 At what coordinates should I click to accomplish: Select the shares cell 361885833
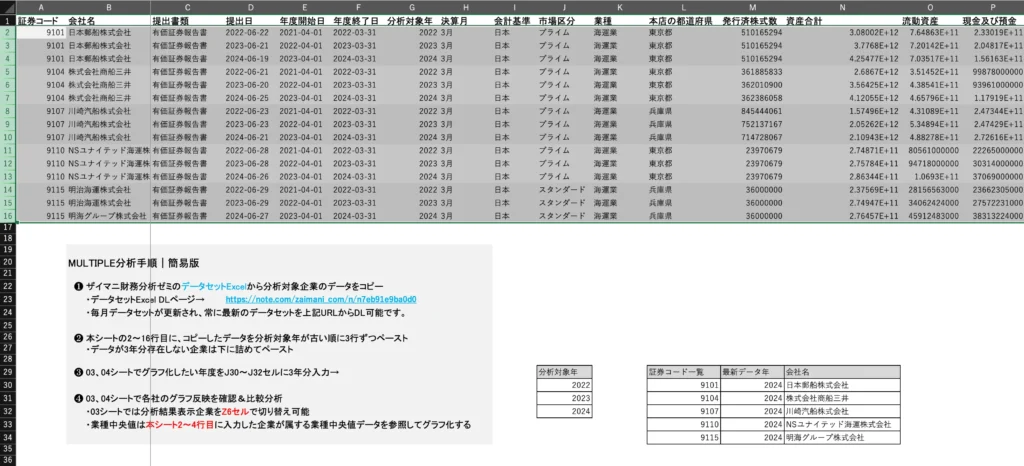tap(753, 72)
